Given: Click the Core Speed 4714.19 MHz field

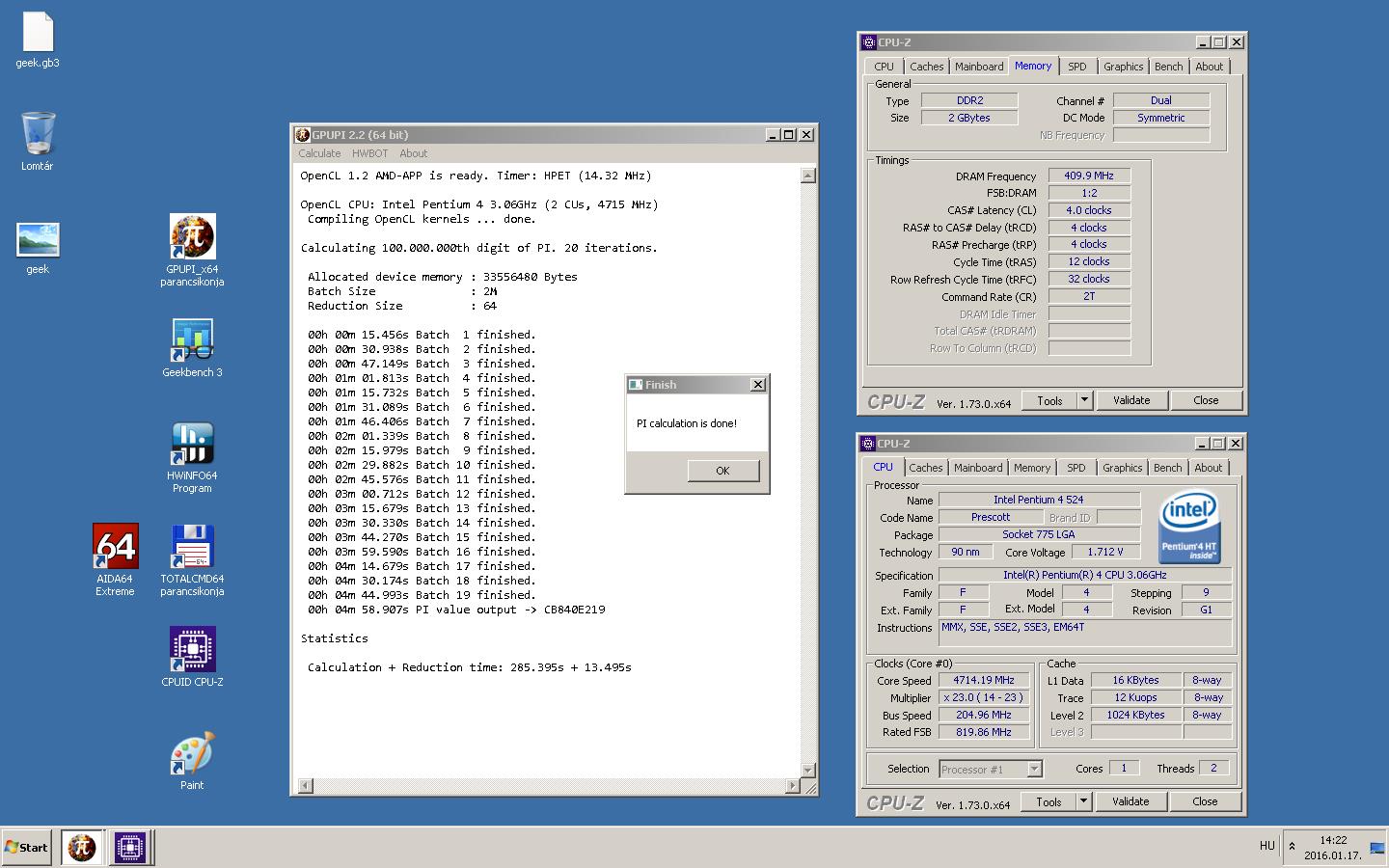Looking at the screenshot, I should tap(984, 680).
